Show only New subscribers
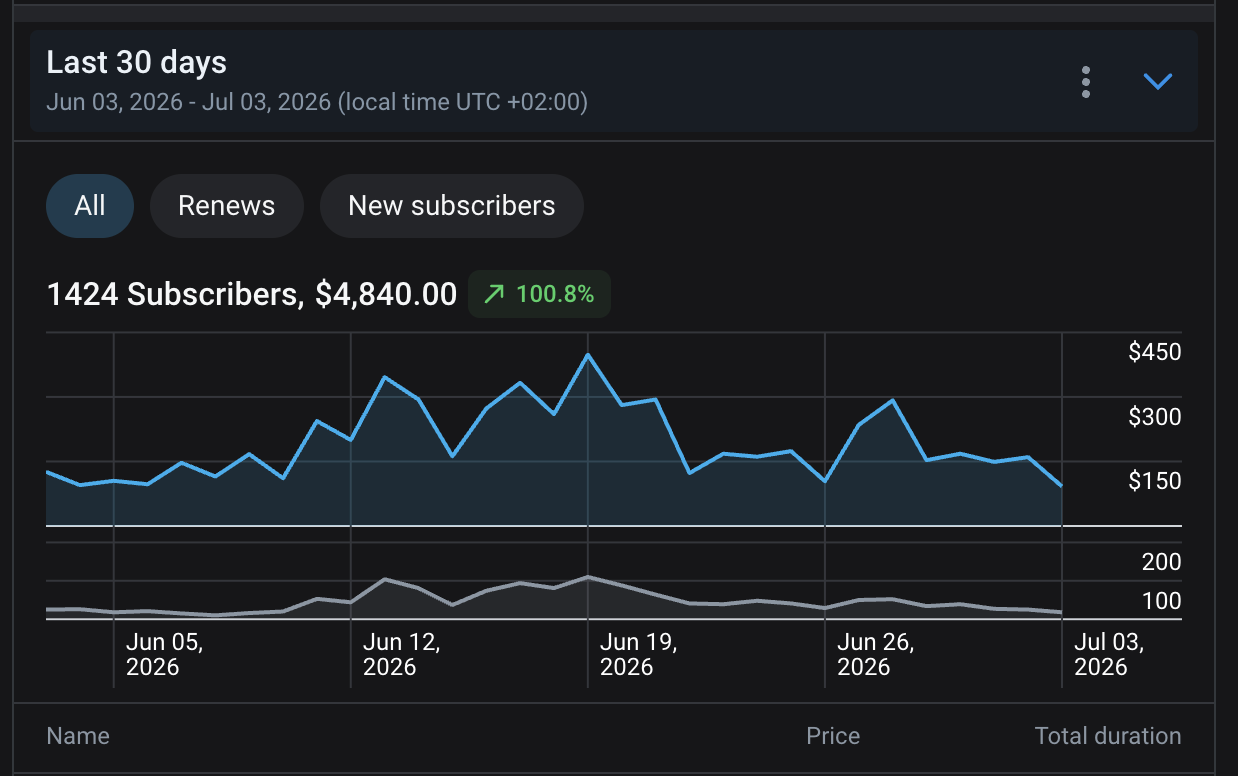 (451, 206)
